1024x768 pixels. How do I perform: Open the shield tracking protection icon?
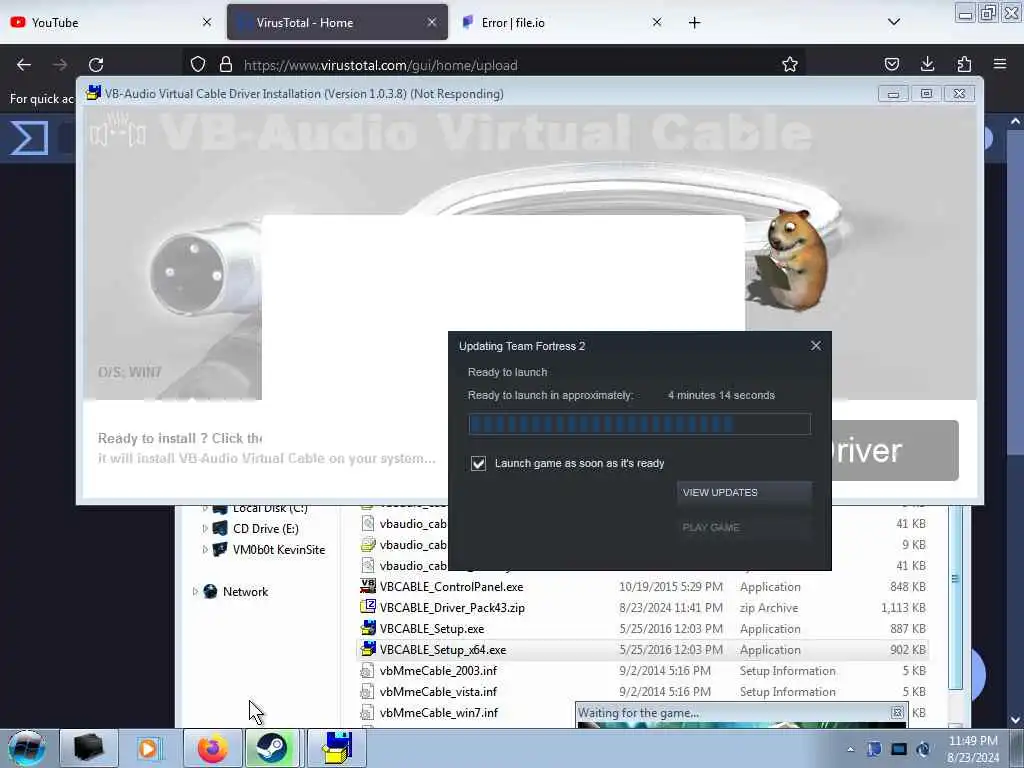tap(198, 65)
